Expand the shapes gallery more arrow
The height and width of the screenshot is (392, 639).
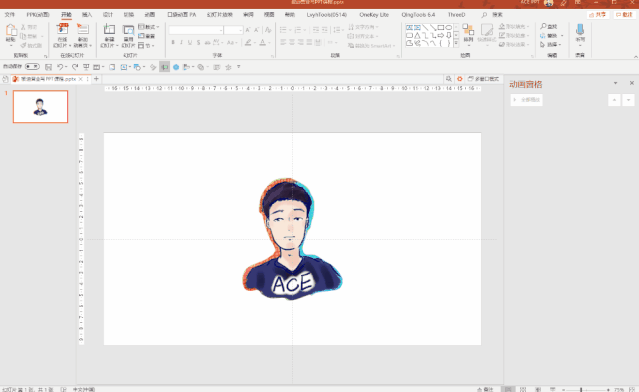click(456, 43)
